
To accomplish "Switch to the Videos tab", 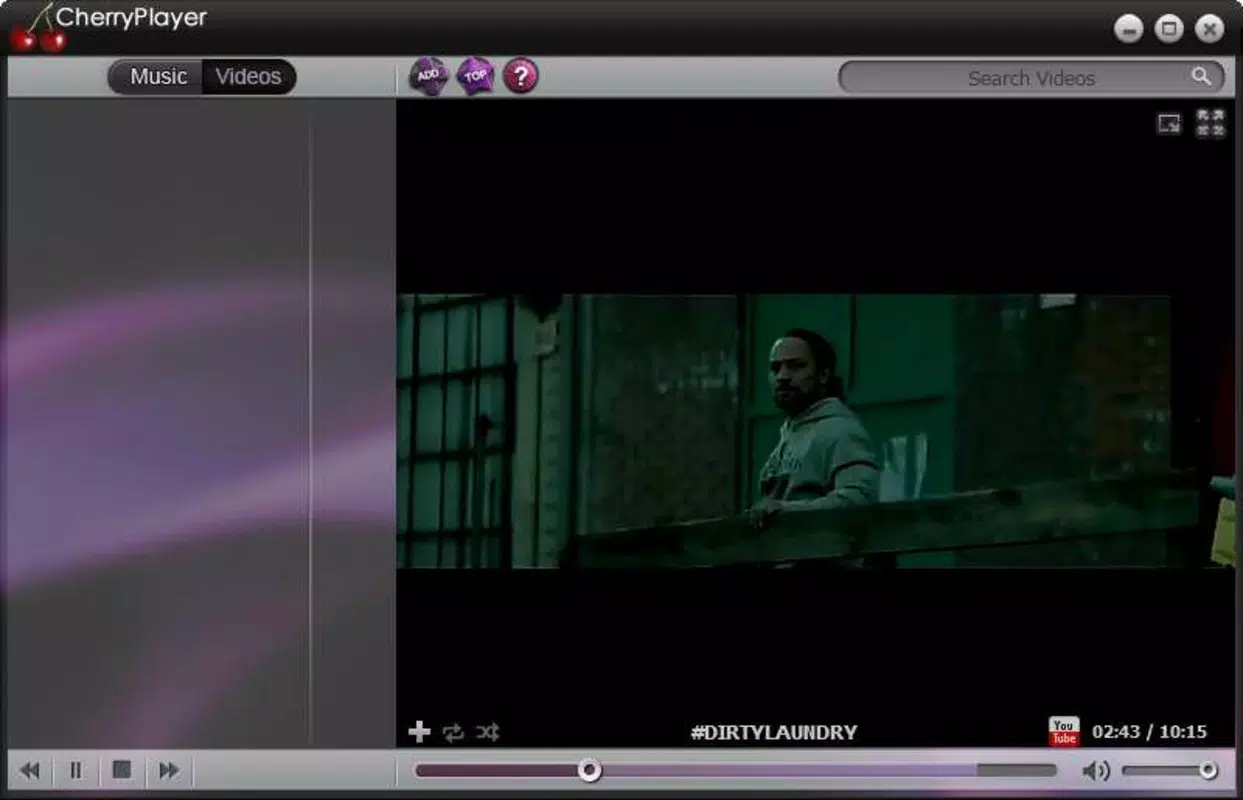I will pyautogui.click(x=249, y=77).
